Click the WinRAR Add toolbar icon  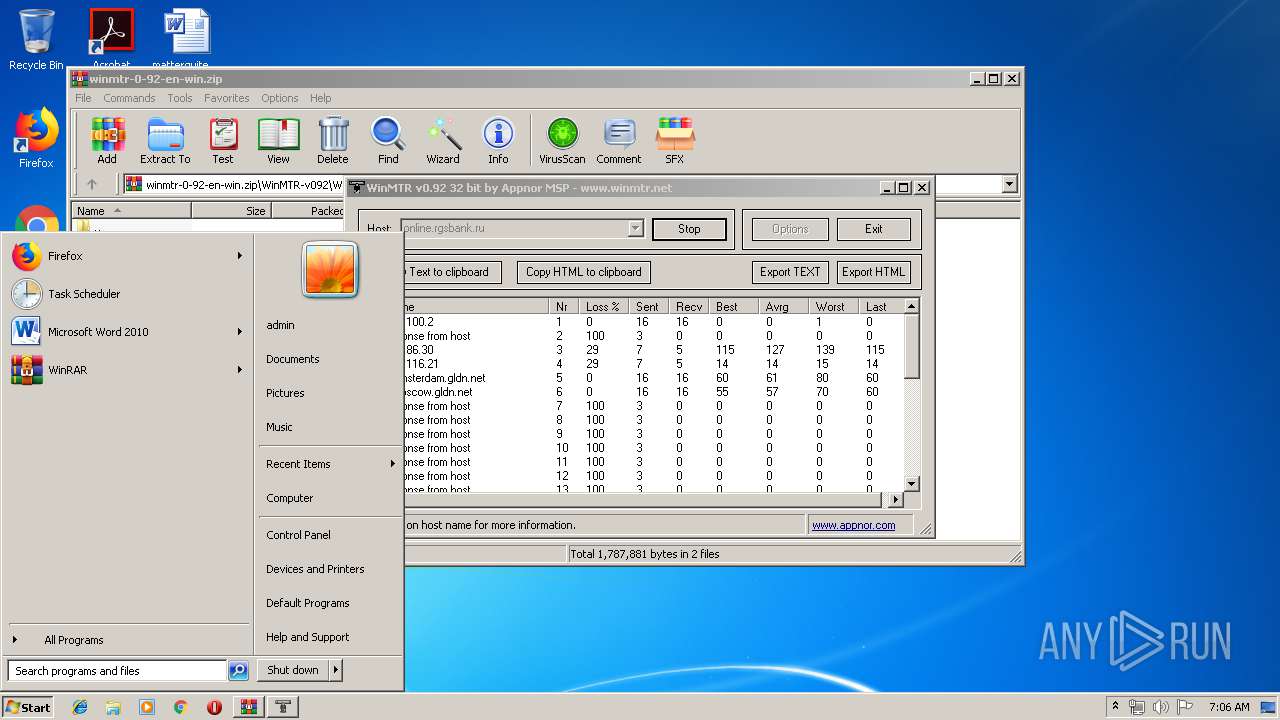tap(107, 140)
